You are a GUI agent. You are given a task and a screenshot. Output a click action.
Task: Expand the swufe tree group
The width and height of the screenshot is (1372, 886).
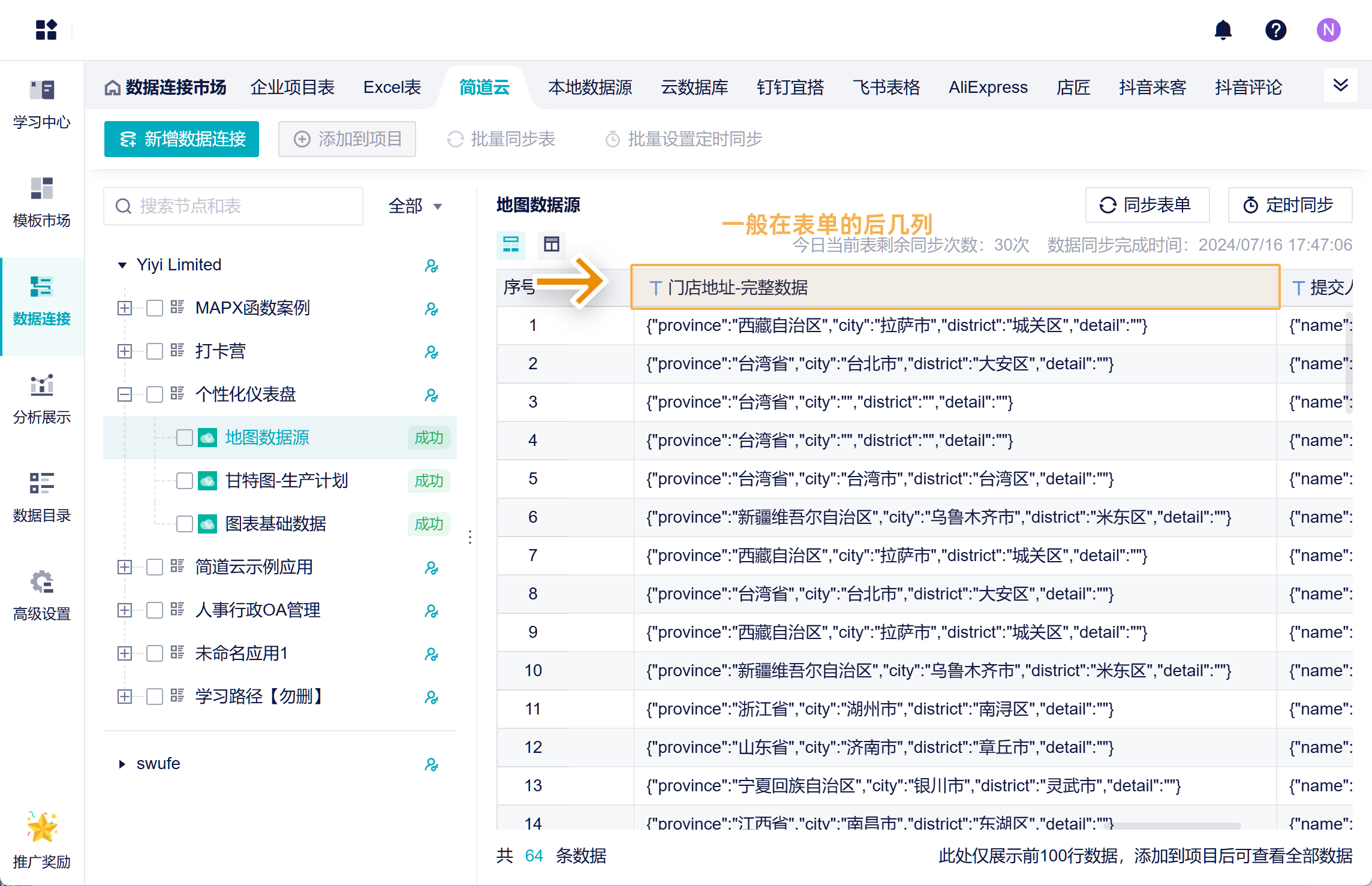[122, 764]
